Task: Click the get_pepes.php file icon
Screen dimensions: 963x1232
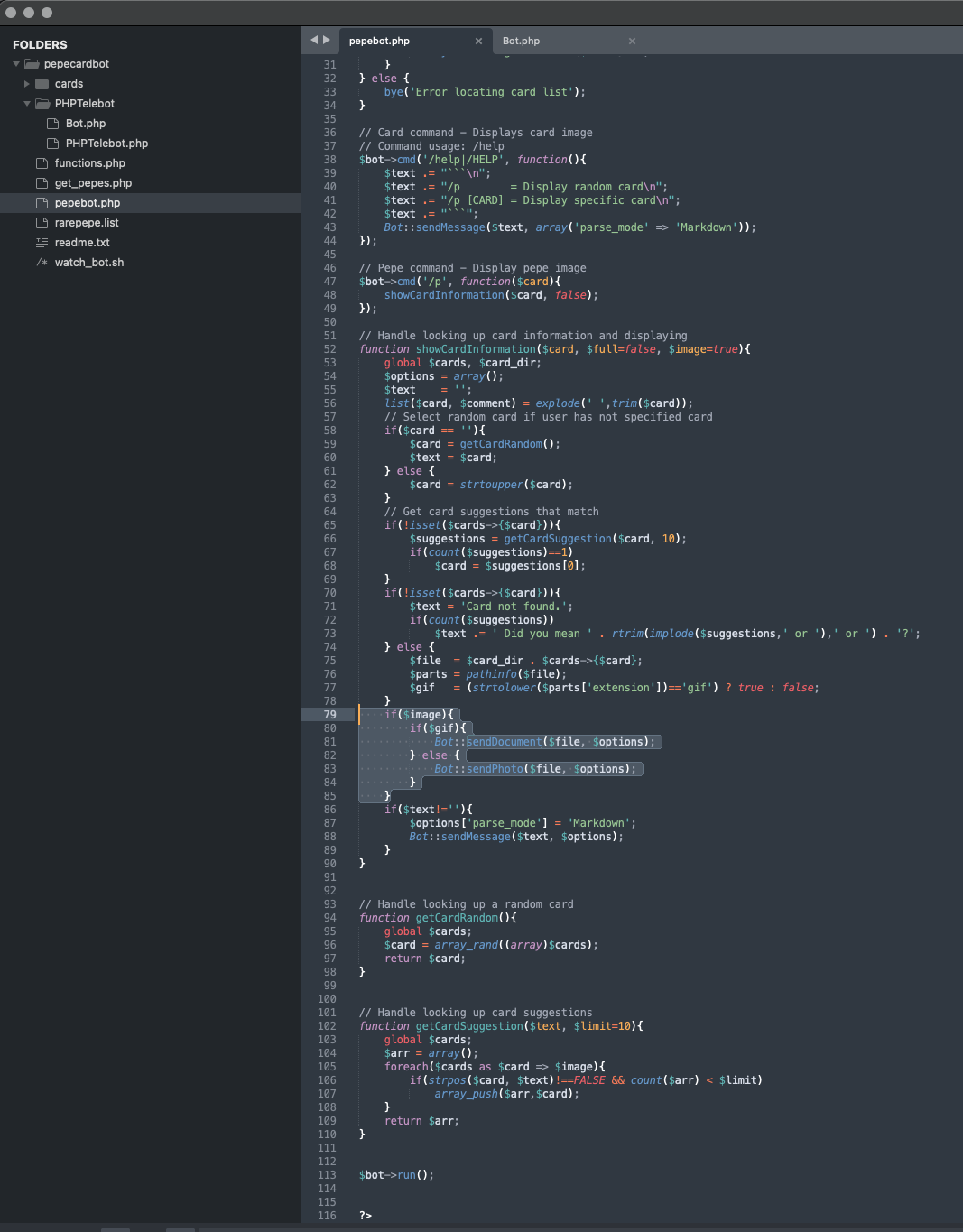Action: 42,183
